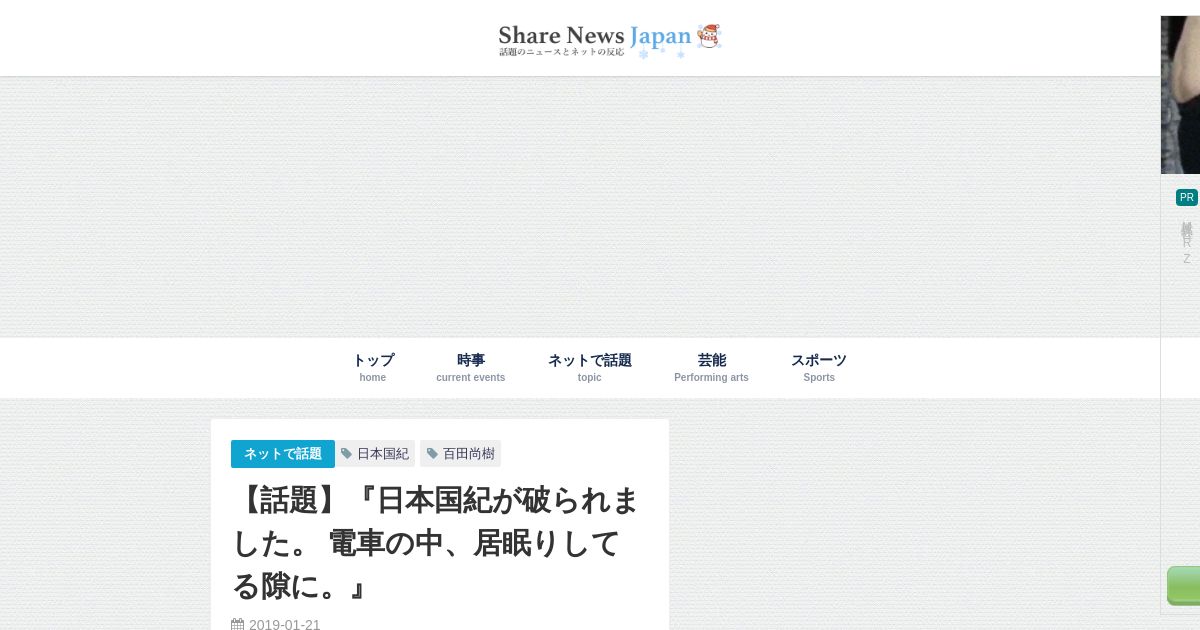The height and width of the screenshot is (630, 1200).
Task: Select the ネットで話題 topic menu item
Action: [590, 367]
